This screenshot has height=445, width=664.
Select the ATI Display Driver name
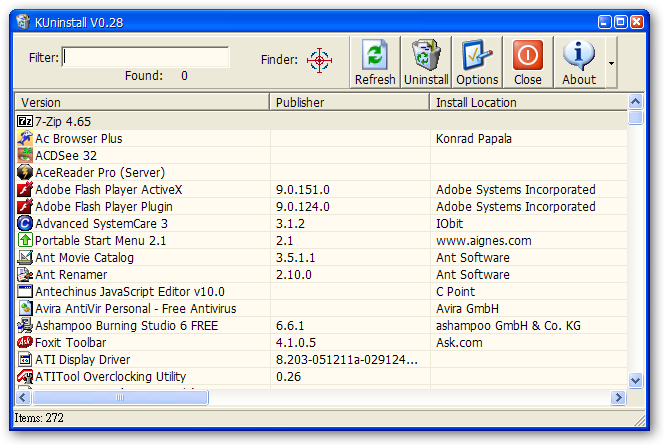pos(83,359)
